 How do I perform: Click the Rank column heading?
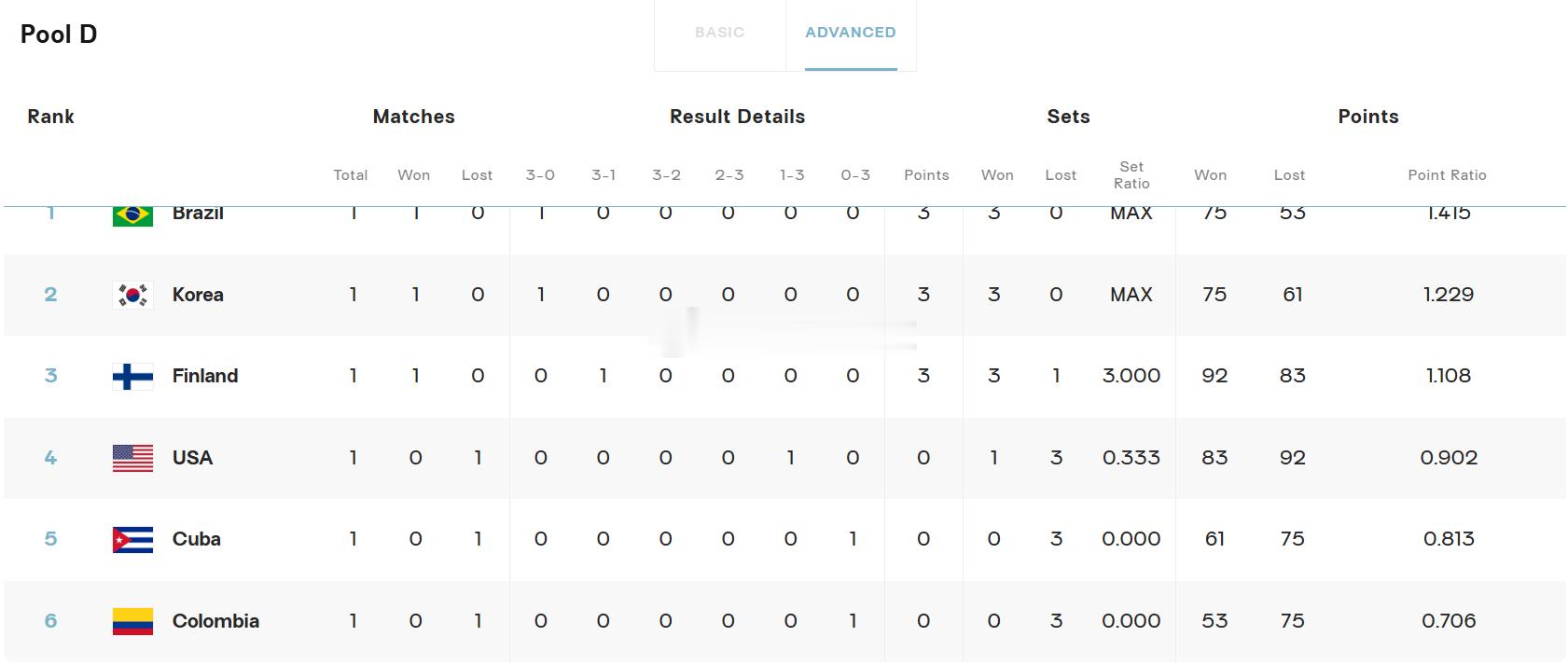pos(50,117)
